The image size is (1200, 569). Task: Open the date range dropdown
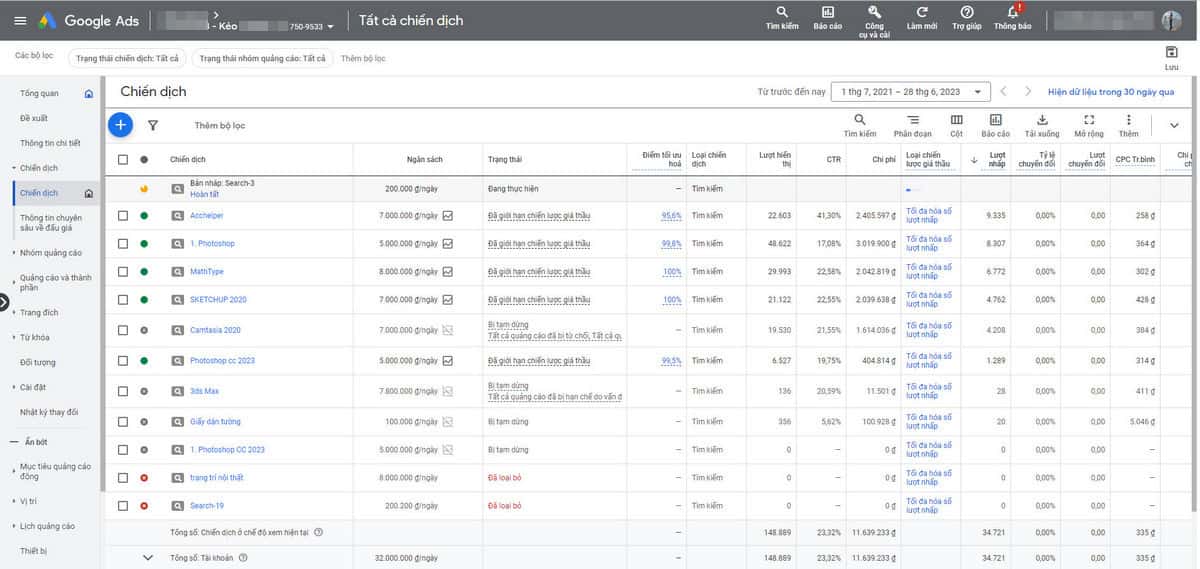[x=911, y=91]
